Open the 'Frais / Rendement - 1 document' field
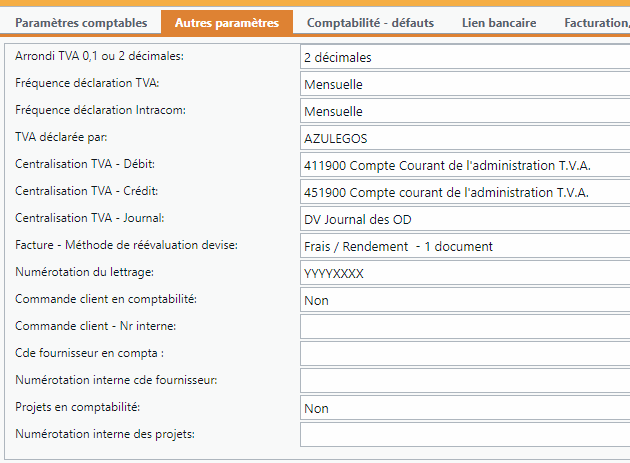 tap(465, 246)
